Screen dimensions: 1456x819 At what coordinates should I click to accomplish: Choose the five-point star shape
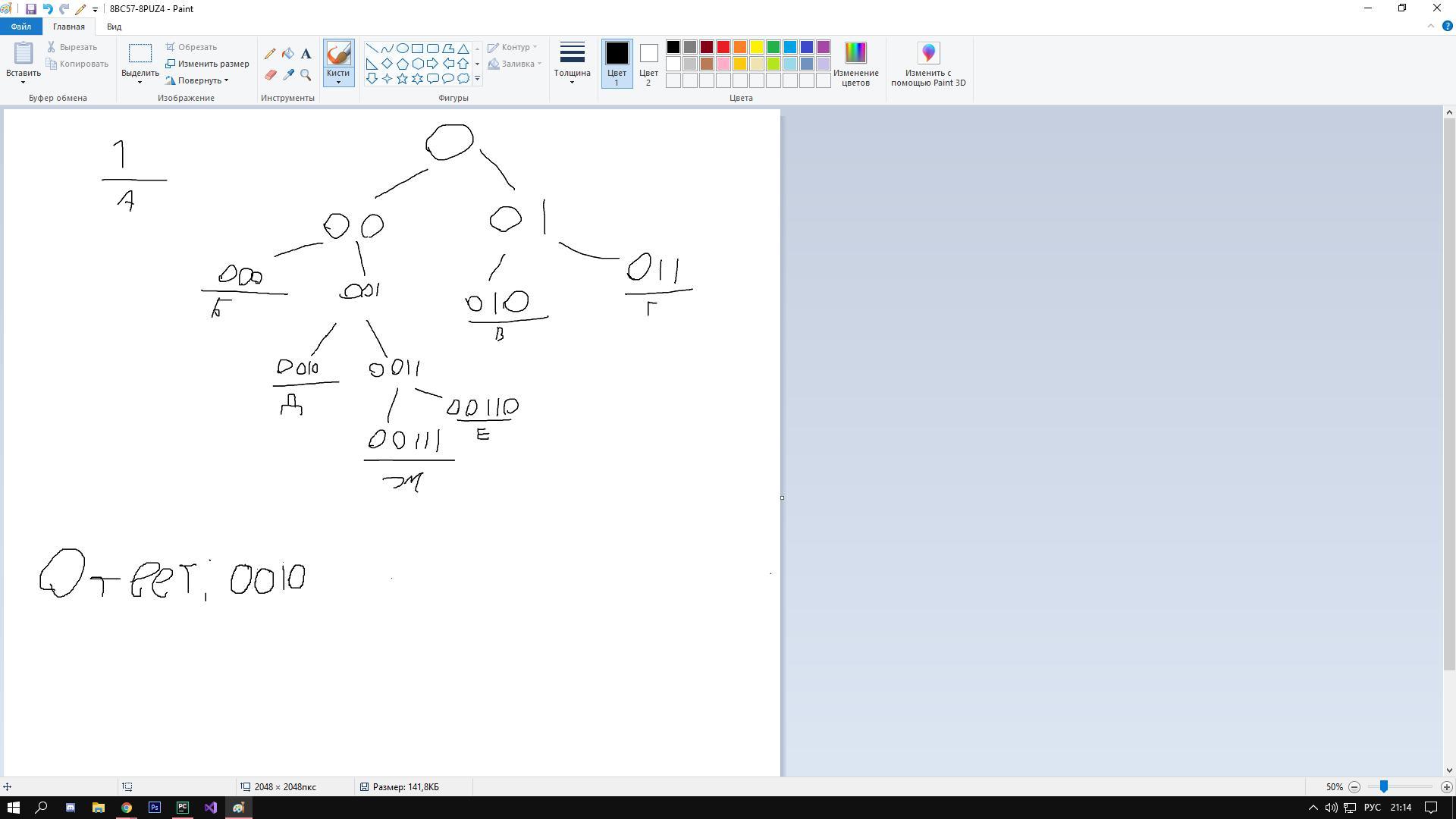tap(402, 78)
